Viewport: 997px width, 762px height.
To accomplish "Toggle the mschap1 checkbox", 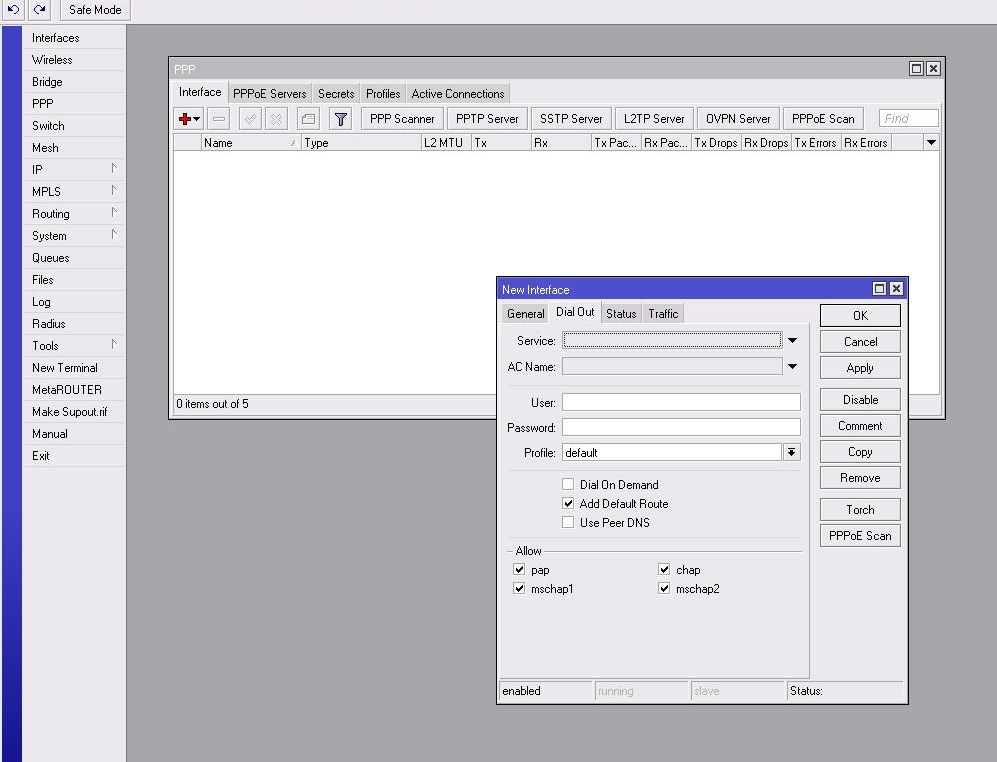I will pyautogui.click(x=519, y=588).
